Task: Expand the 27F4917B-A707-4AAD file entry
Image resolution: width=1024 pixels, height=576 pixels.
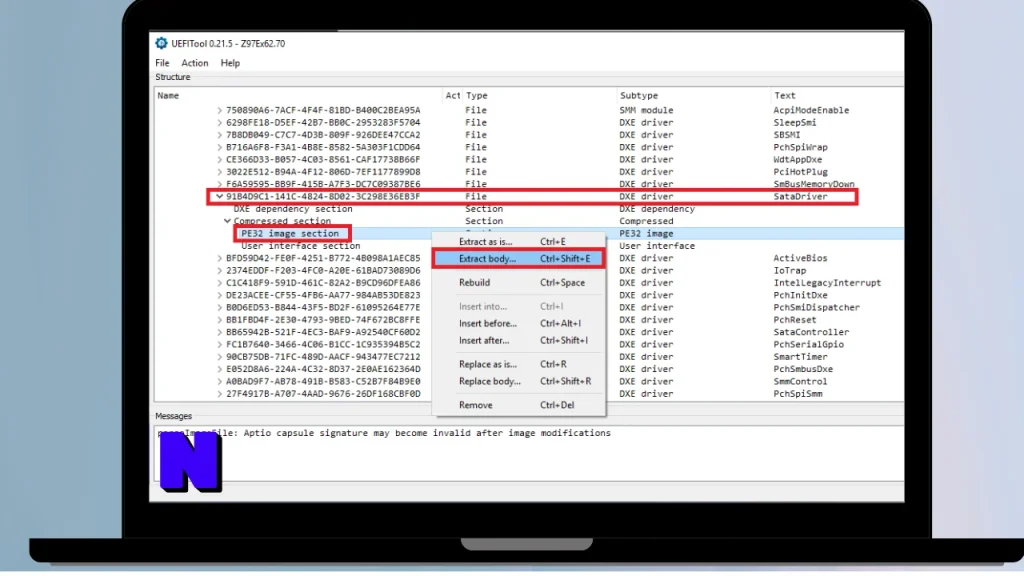Action: click(219, 394)
